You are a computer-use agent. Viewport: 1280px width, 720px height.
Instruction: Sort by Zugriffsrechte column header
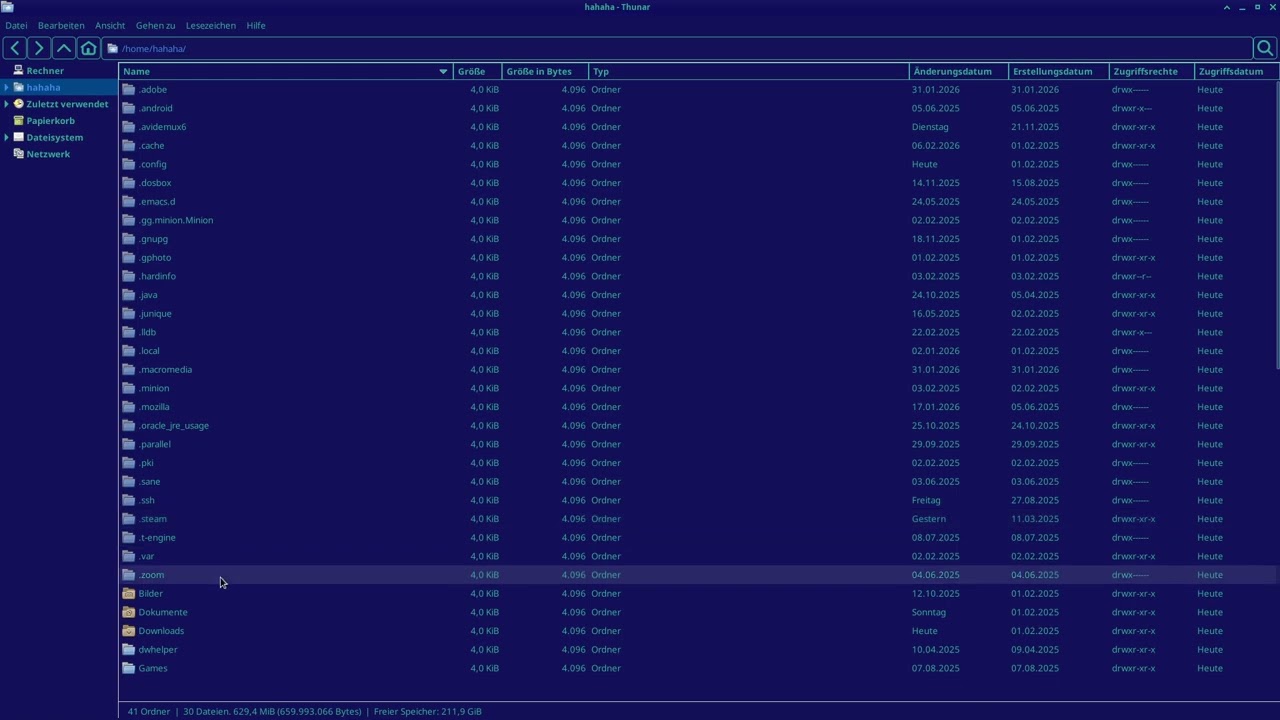click(1152, 71)
